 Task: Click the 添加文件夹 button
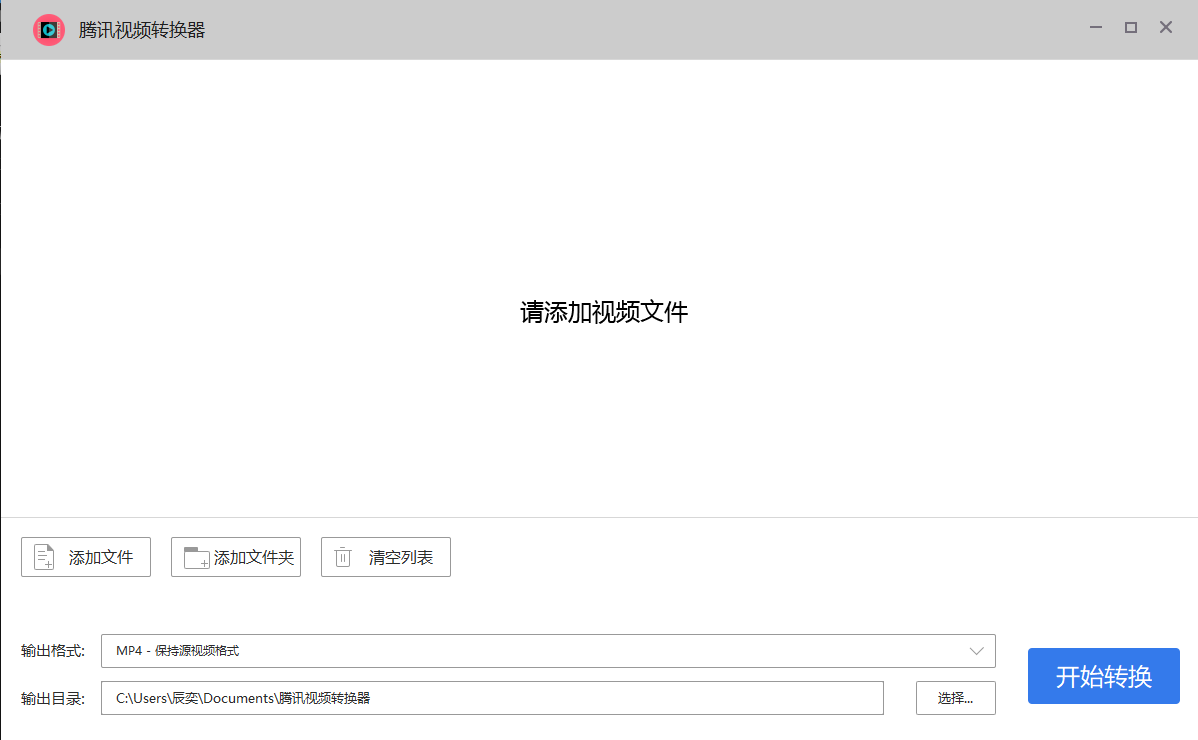(x=235, y=556)
